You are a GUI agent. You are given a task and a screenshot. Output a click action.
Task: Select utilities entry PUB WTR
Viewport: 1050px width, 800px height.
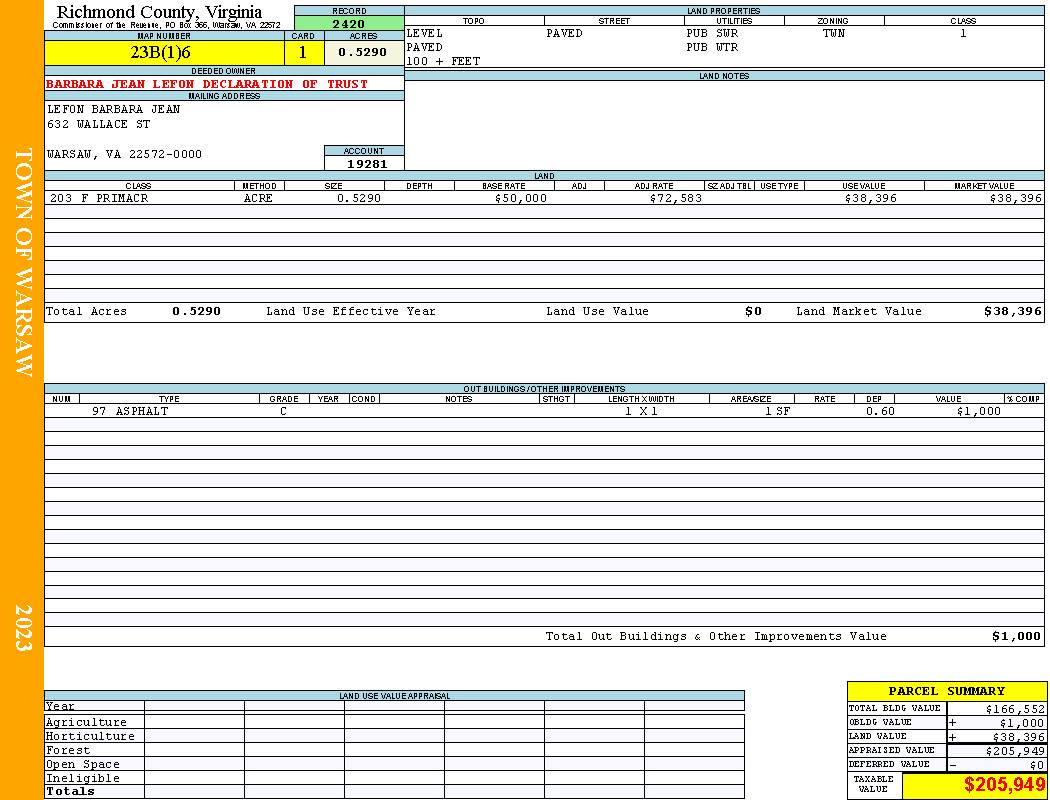coord(712,48)
